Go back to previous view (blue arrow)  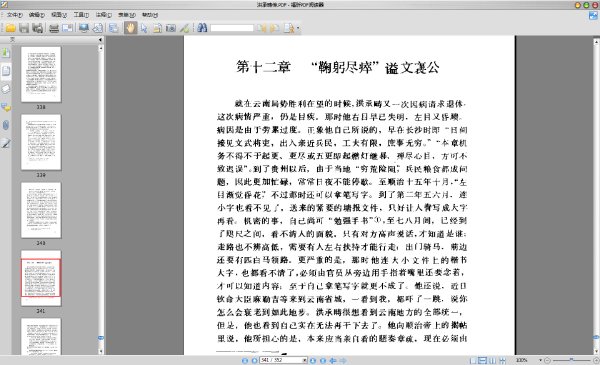(x=333, y=360)
